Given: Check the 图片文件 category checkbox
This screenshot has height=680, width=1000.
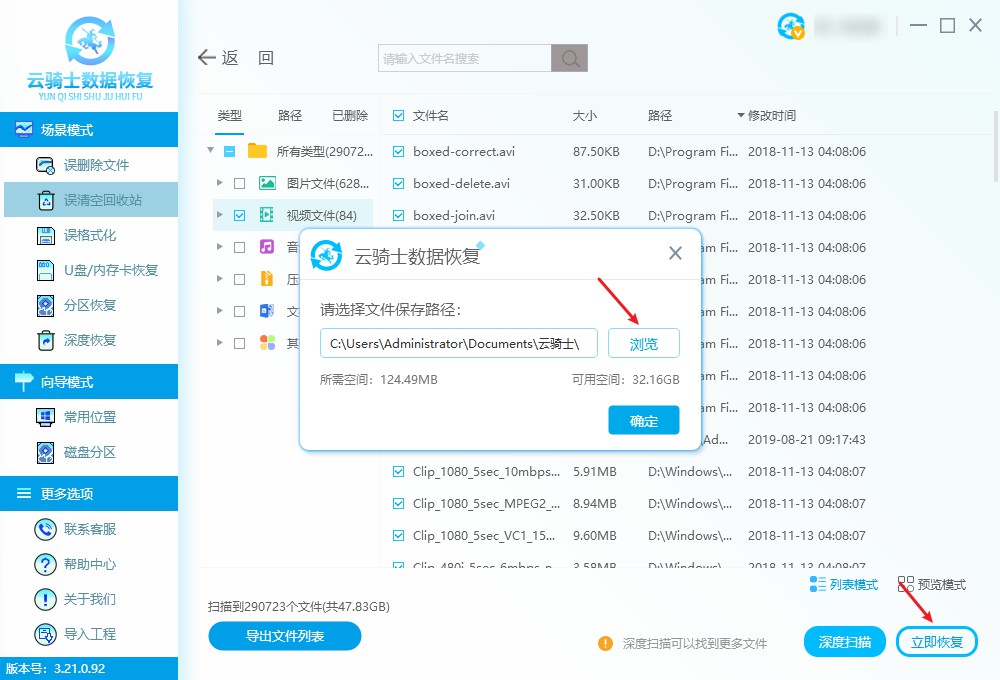Looking at the screenshot, I should (239, 183).
